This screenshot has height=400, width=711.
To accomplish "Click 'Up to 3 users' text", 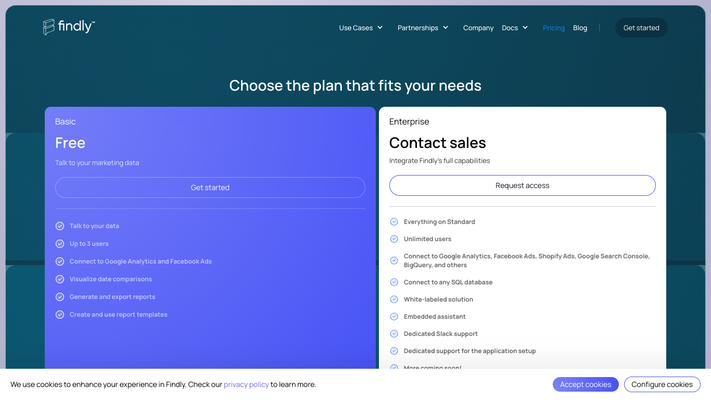I will pyautogui.click(x=89, y=244).
